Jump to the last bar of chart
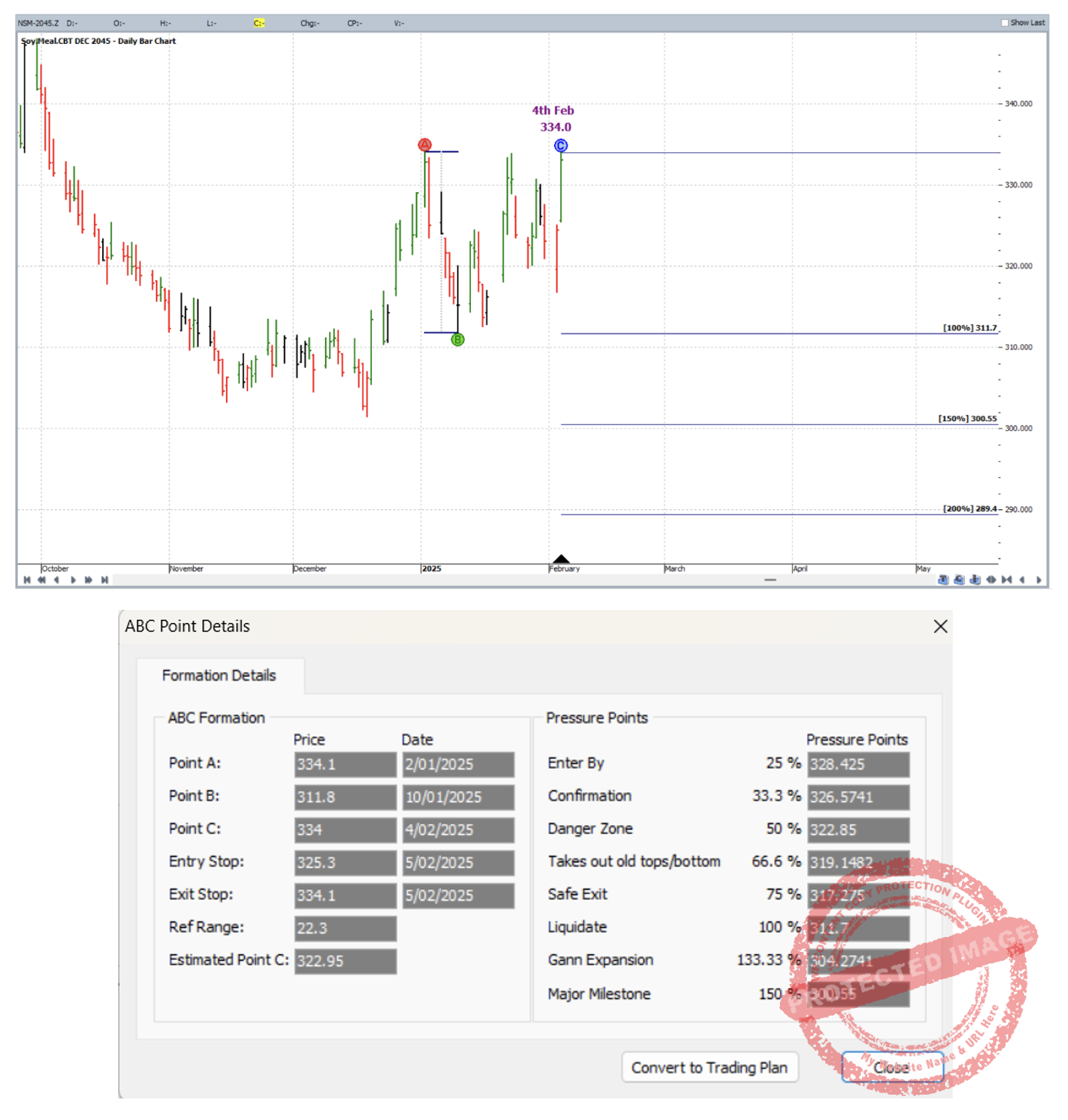The height and width of the screenshot is (1120, 1068). (x=104, y=580)
